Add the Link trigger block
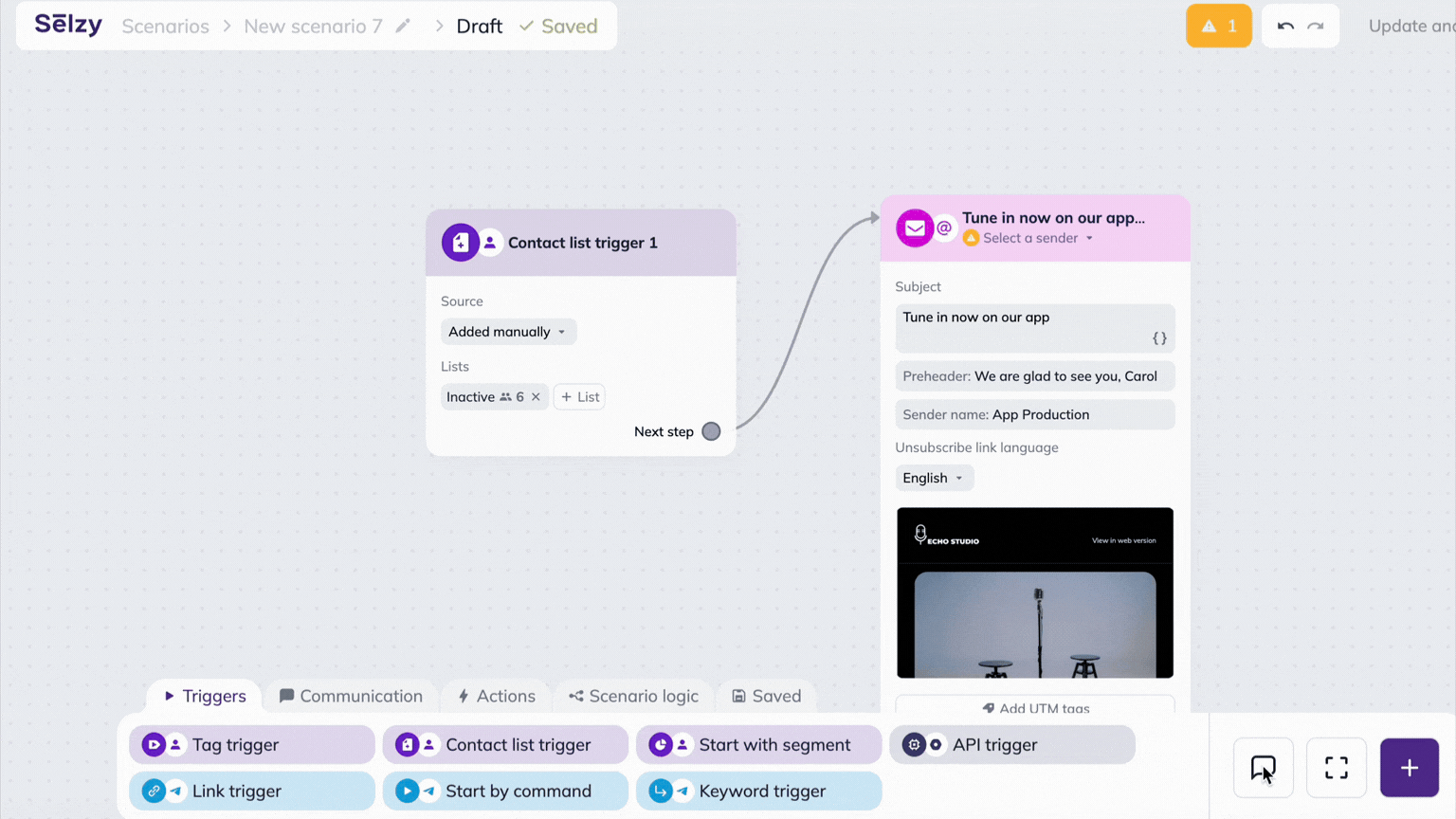This screenshot has height=819, width=1456. (252, 791)
